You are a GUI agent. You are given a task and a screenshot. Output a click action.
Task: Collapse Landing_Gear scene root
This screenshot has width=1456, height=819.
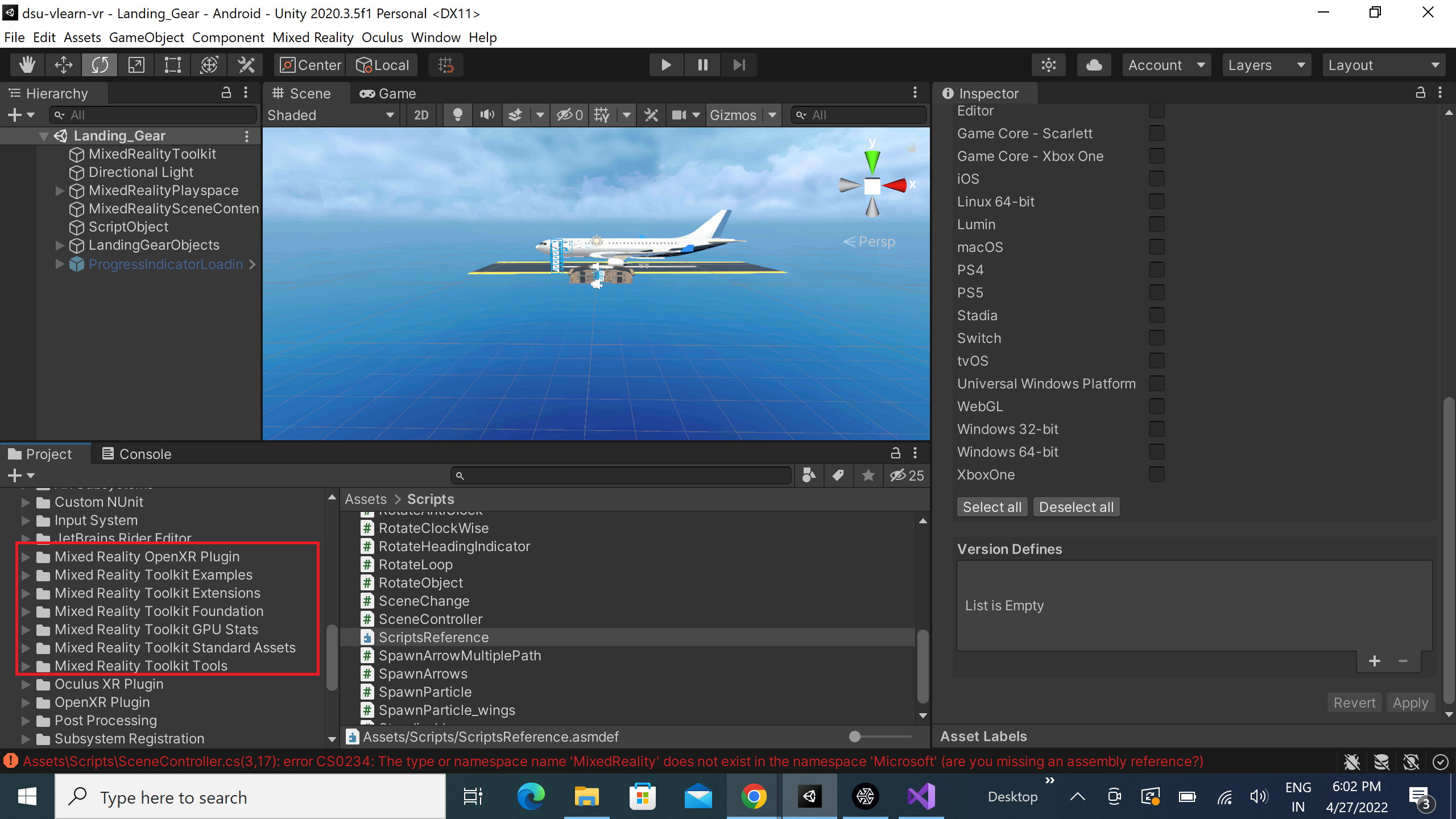click(x=44, y=136)
